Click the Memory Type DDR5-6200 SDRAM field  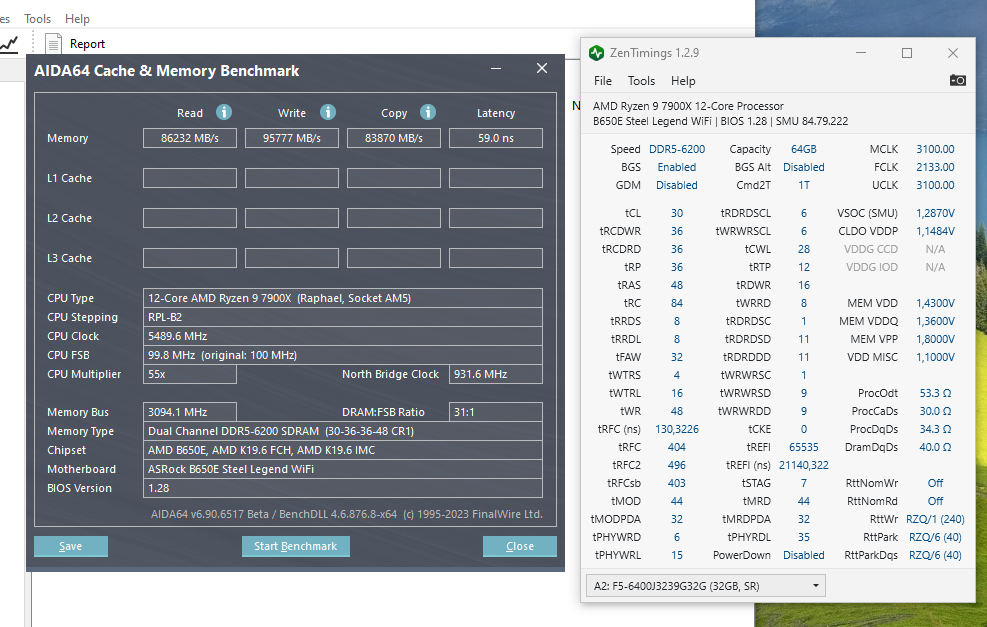343,431
